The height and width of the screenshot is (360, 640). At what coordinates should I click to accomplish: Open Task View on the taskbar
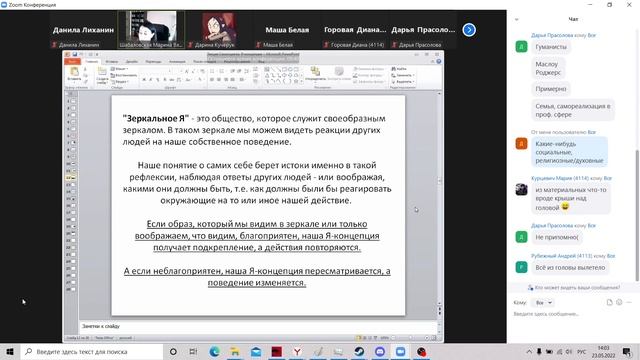[x=193, y=352]
